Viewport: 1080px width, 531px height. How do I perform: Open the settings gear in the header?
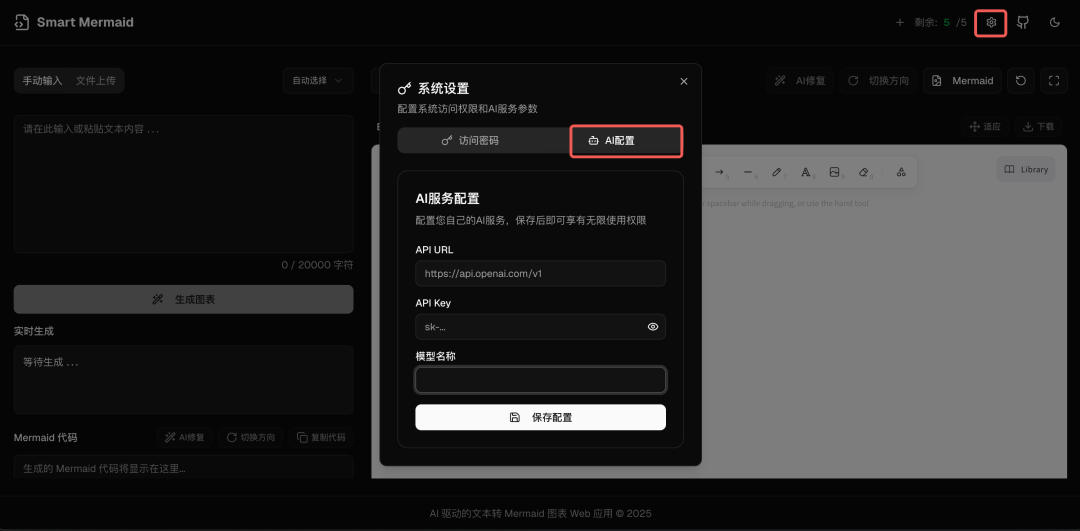coord(991,23)
